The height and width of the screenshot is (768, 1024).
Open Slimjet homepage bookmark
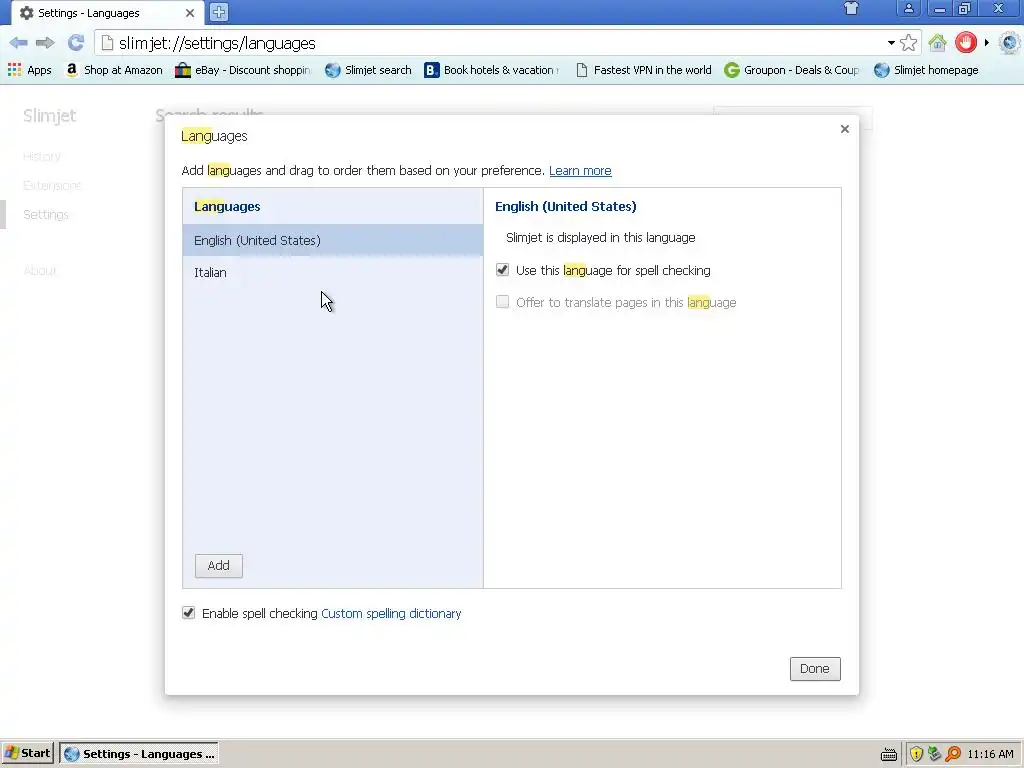tap(926, 70)
